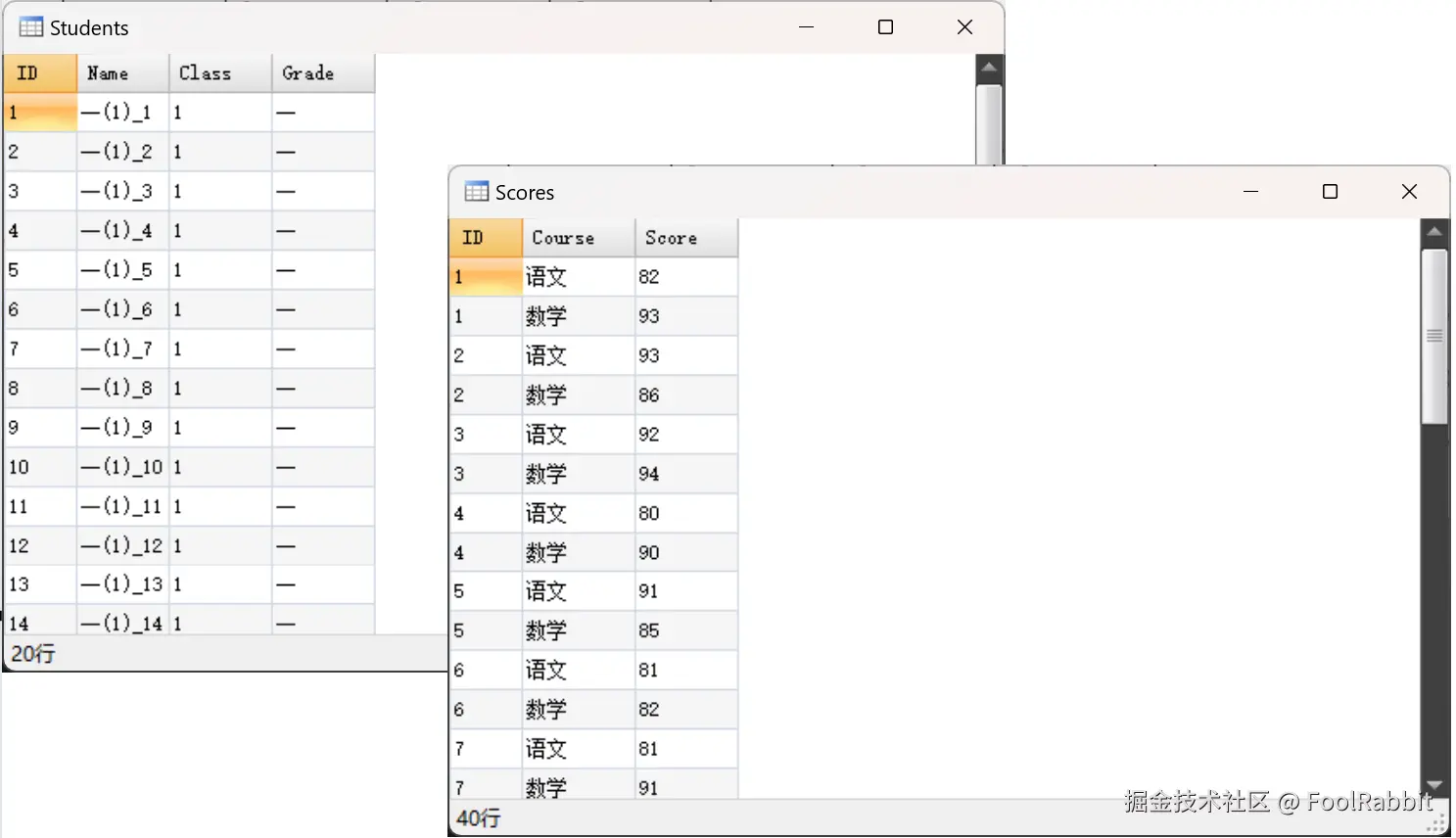The height and width of the screenshot is (838, 1456).
Task: Select Students name cell 一(1)_6
Action: tap(122, 309)
